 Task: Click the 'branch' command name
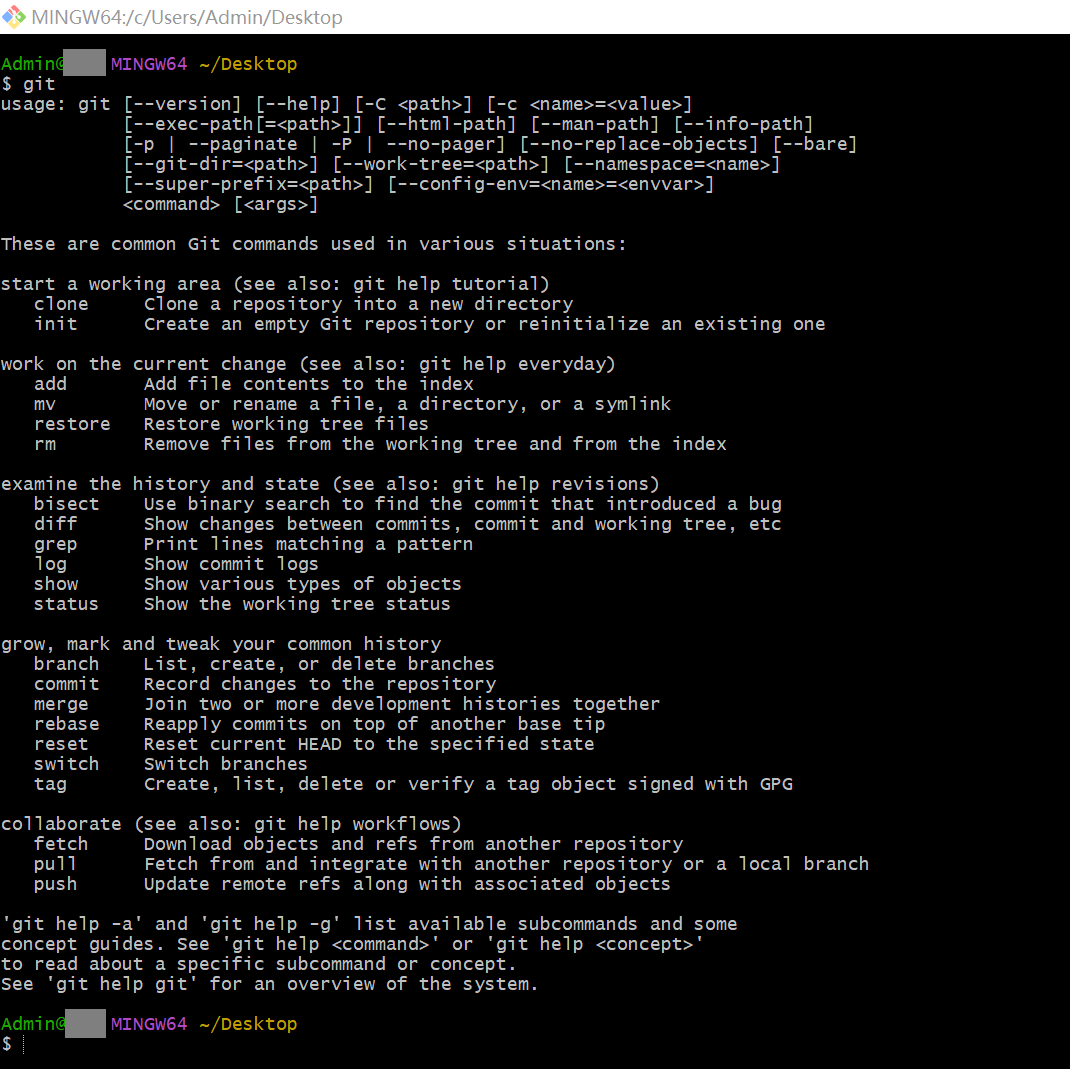tap(67, 664)
